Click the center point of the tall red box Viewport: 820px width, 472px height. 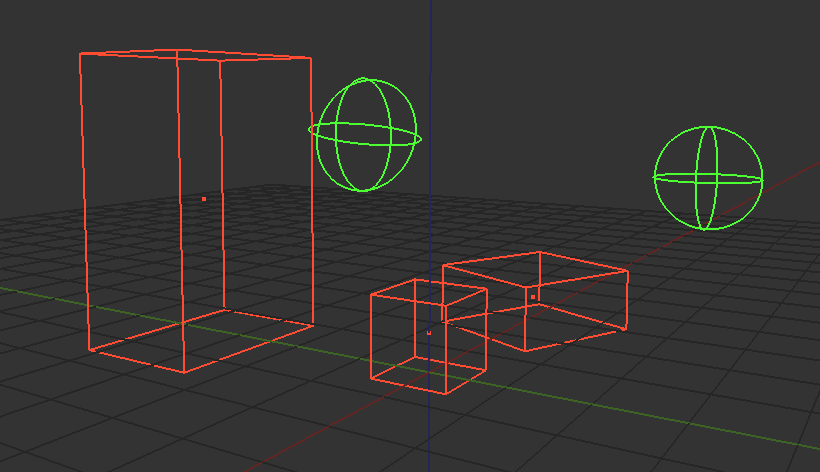(204, 199)
